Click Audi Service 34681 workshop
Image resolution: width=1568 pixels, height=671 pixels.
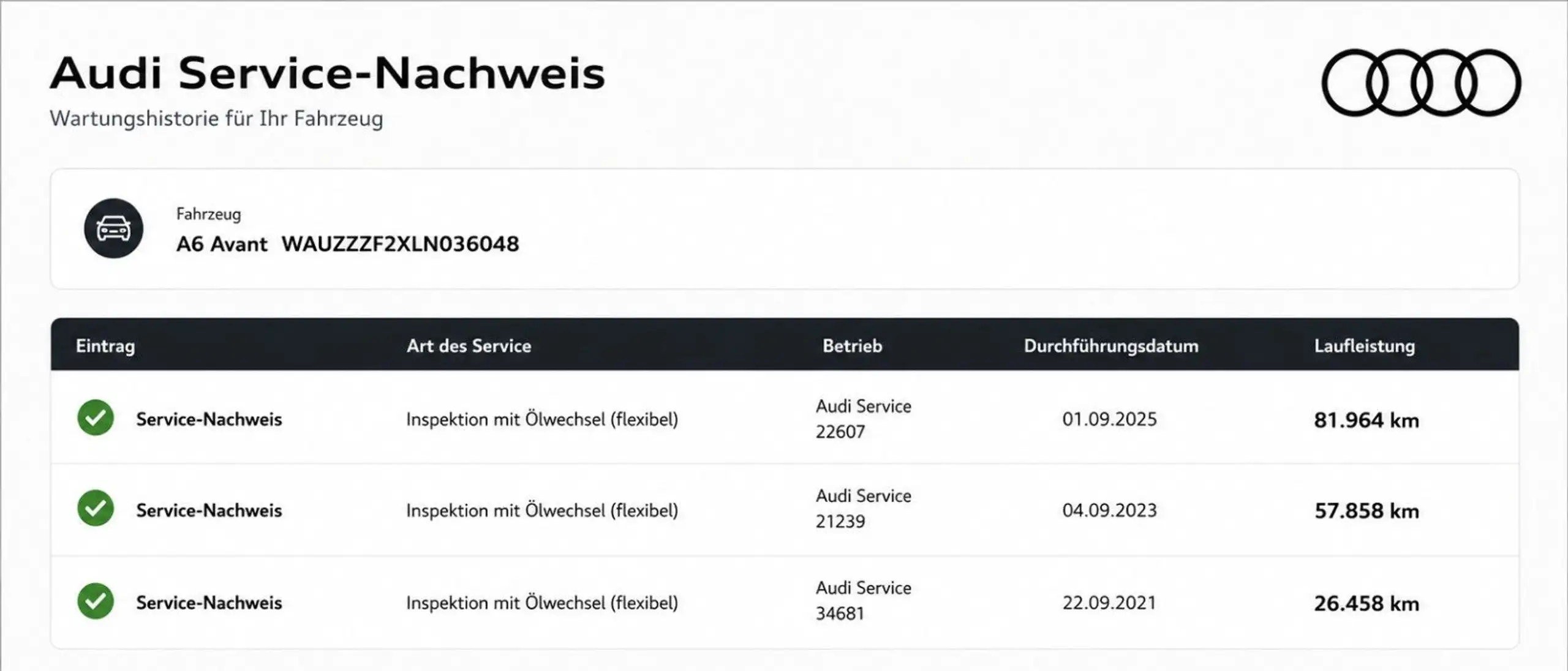pos(864,600)
